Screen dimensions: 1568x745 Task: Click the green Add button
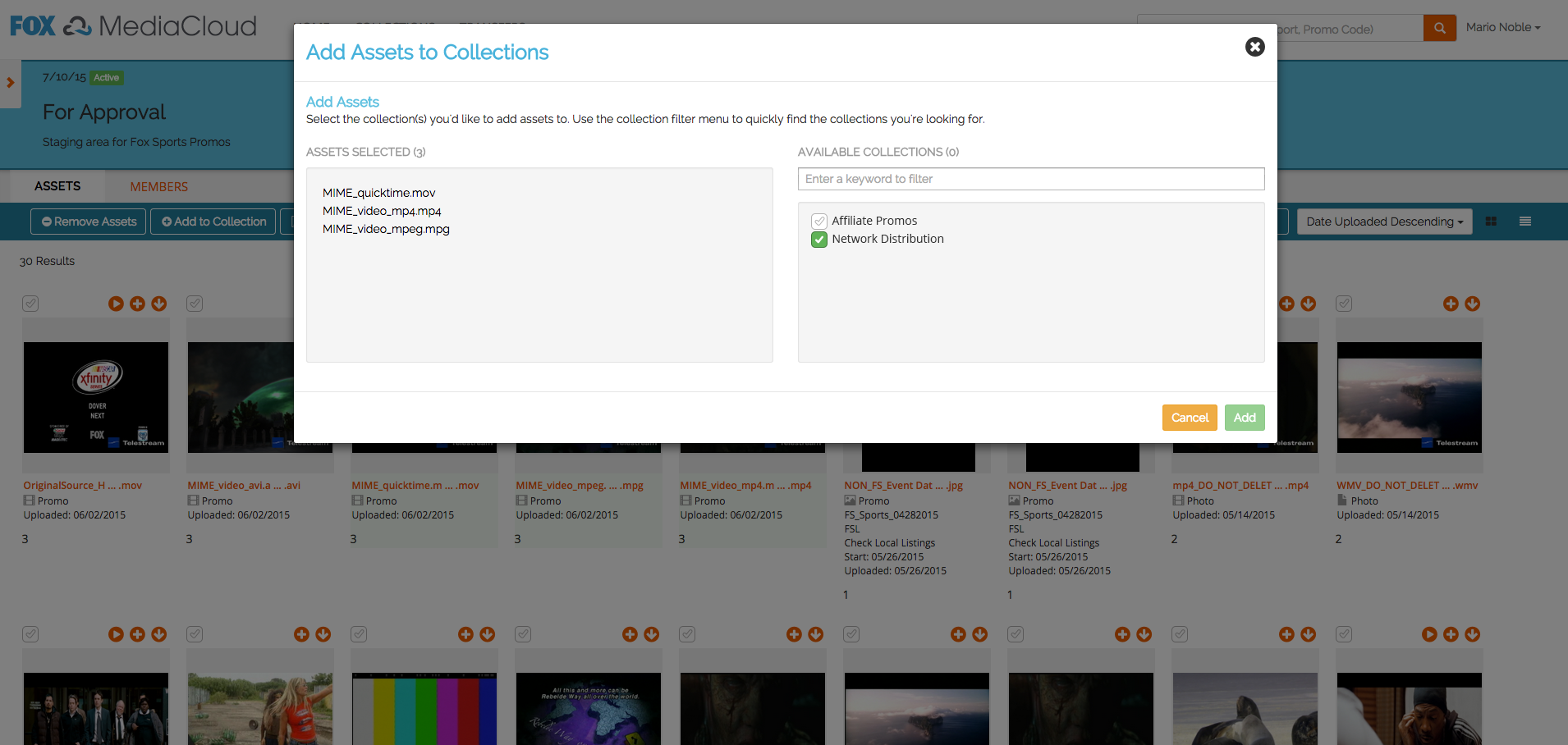click(1244, 418)
